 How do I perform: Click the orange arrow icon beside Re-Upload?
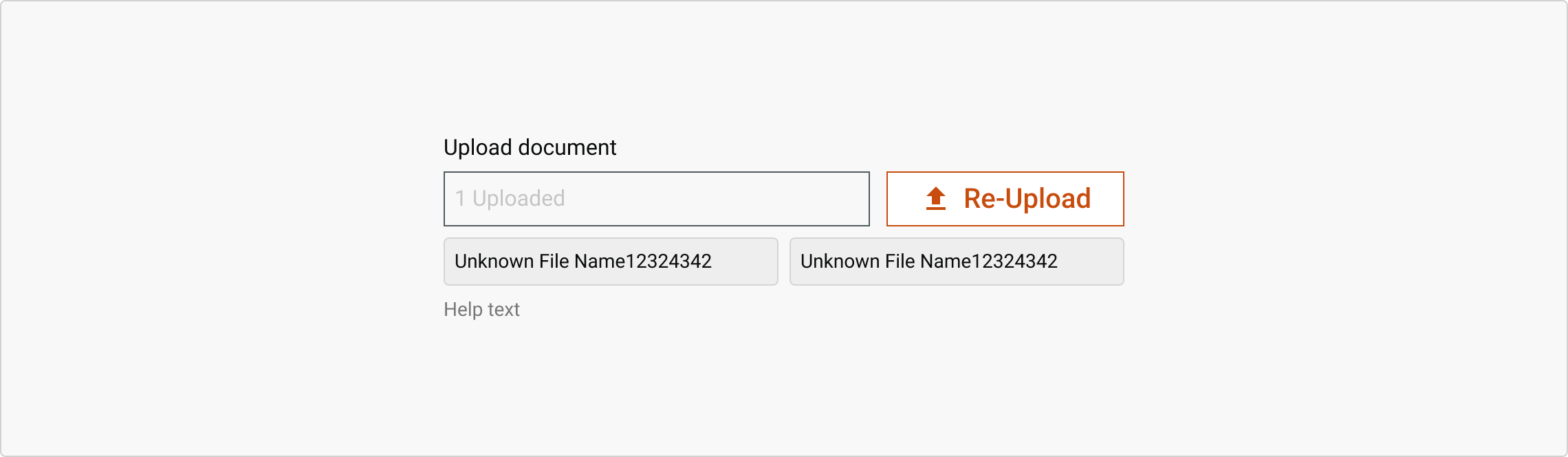pos(935,199)
